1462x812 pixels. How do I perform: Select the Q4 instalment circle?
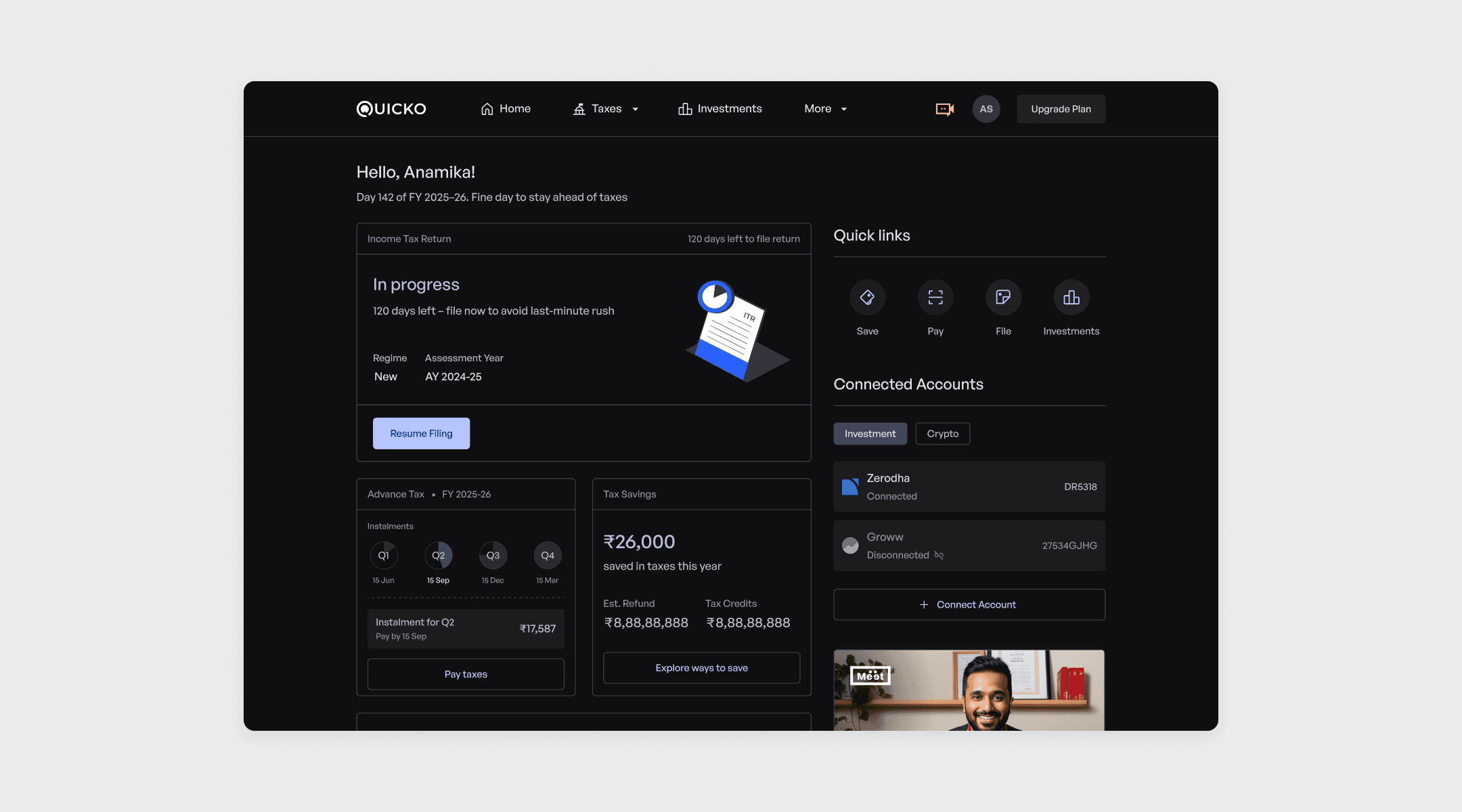point(548,556)
